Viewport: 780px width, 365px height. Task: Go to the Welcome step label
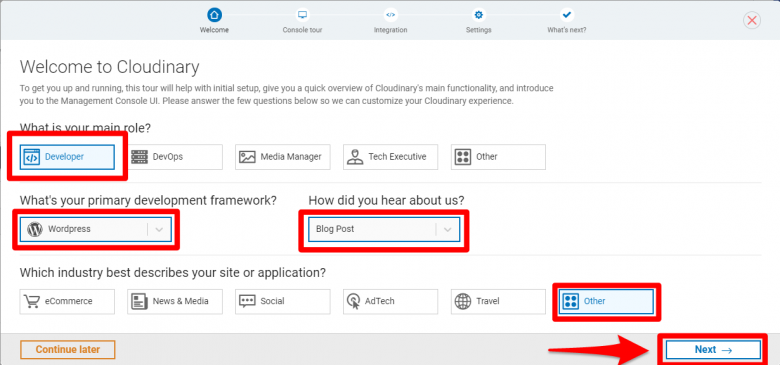[x=214, y=30]
